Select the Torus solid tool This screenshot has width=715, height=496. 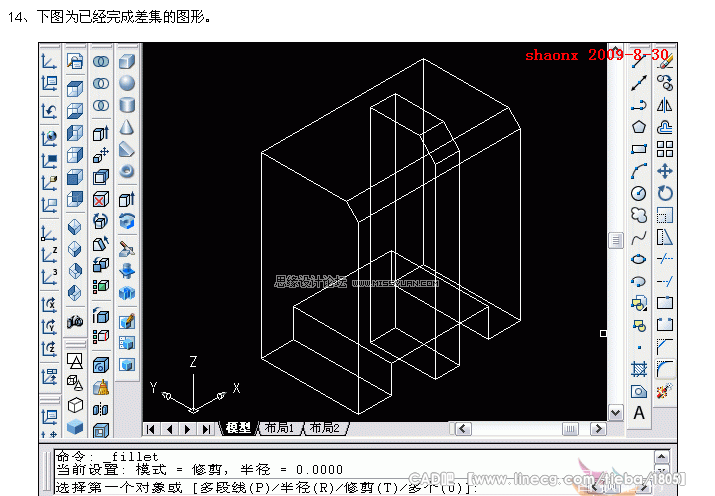pyautogui.click(x=127, y=171)
